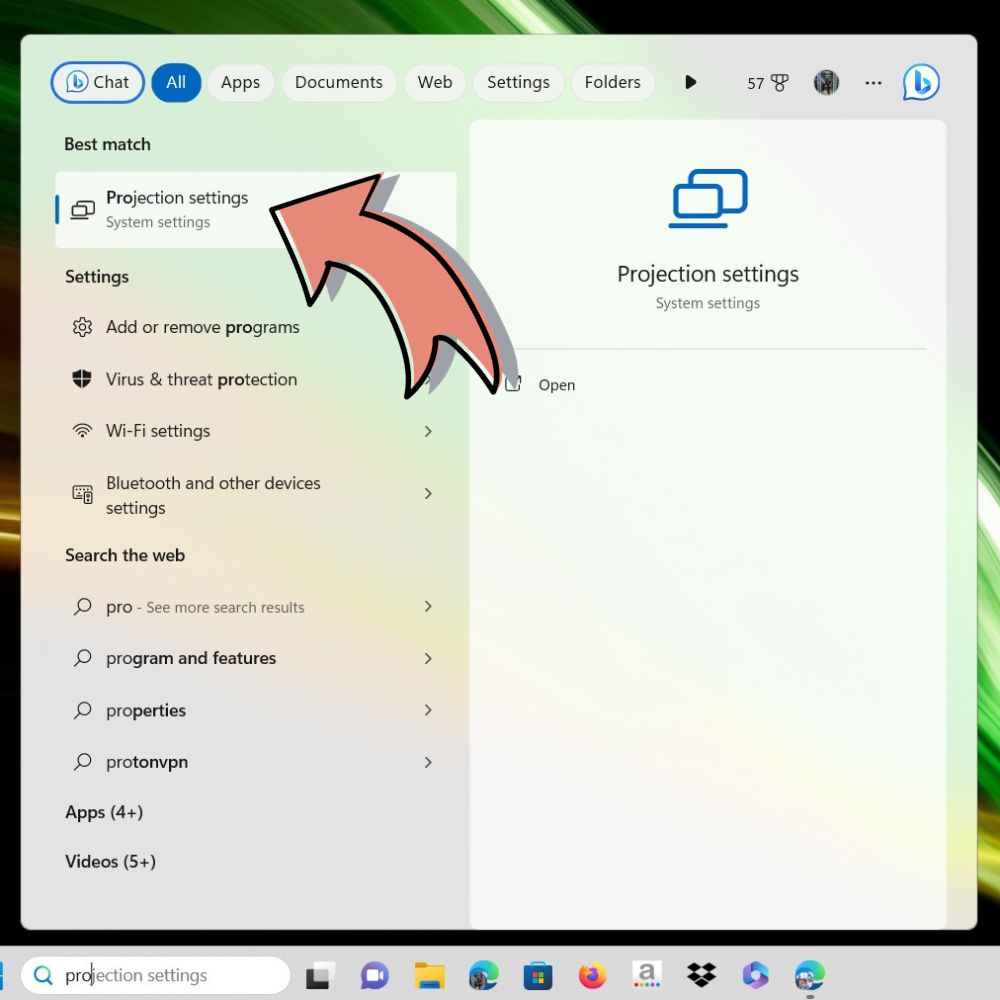Open Virus & threat protection result
The height and width of the screenshot is (1000, 1000).
pyautogui.click(x=256, y=379)
